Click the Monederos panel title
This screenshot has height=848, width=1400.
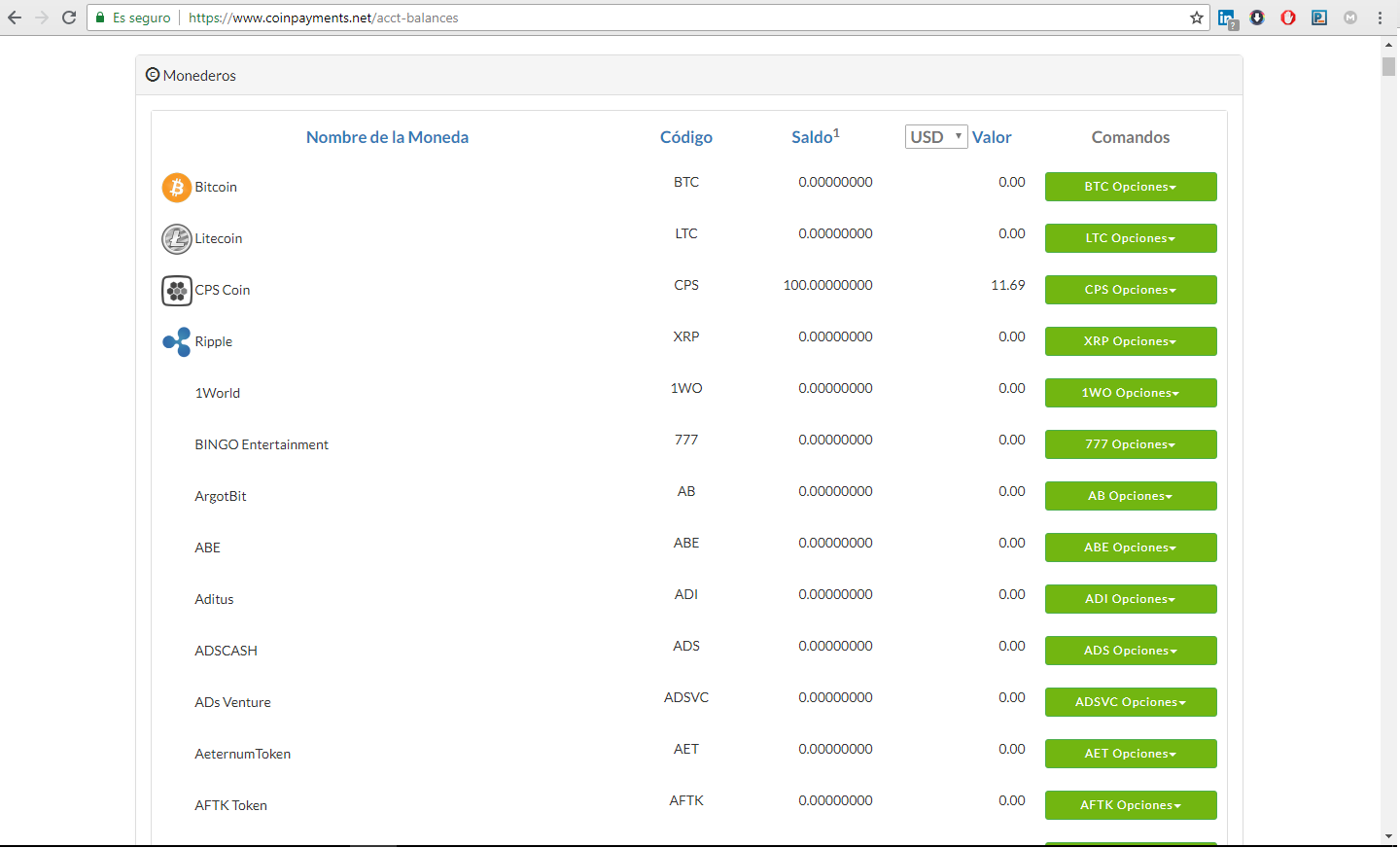coord(199,75)
